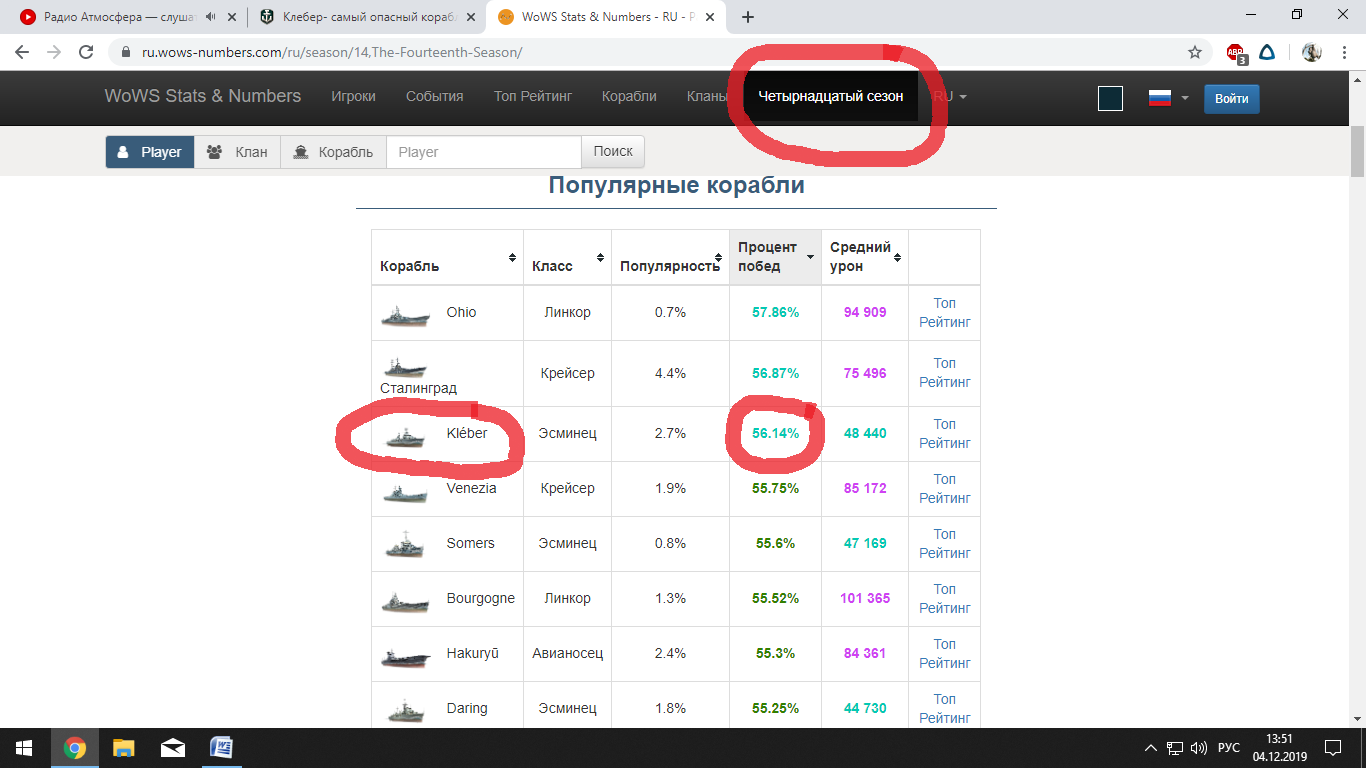The image size is (1366, 768).
Task: Open the RU region dropdown
Action: (950, 97)
